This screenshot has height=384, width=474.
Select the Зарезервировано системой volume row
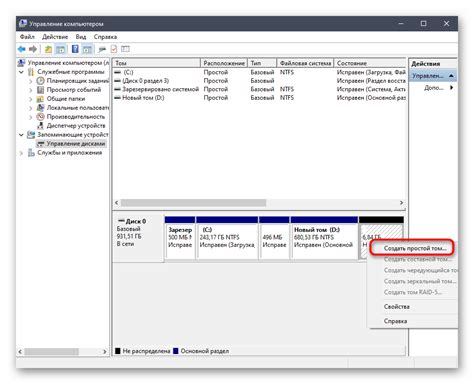(x=260, y=89)
